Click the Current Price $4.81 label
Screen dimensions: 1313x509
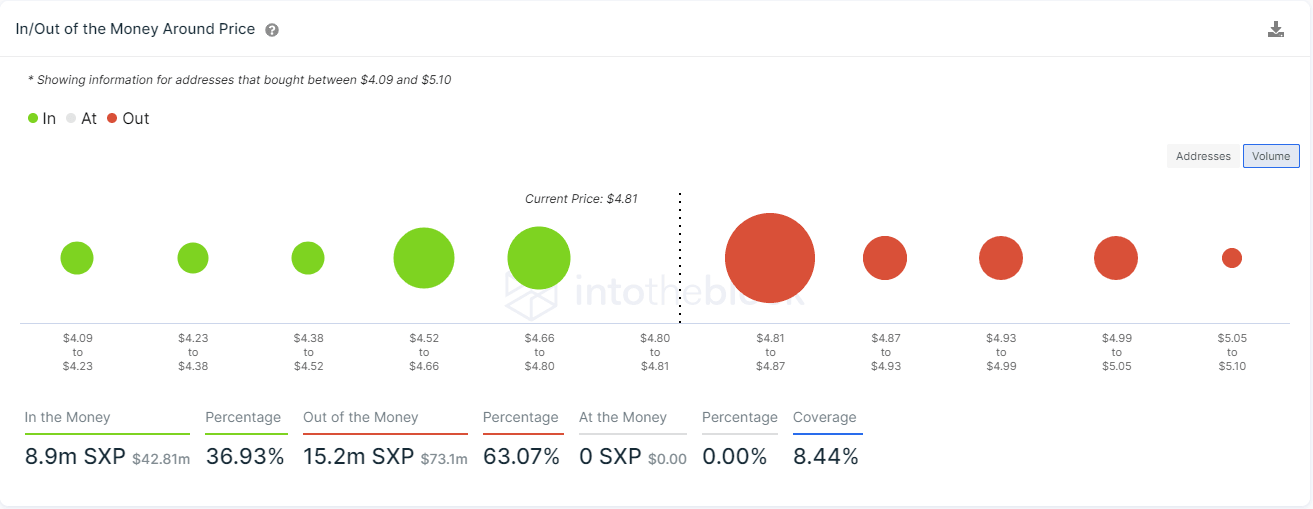pyautogui.click(x=581, y=199)
